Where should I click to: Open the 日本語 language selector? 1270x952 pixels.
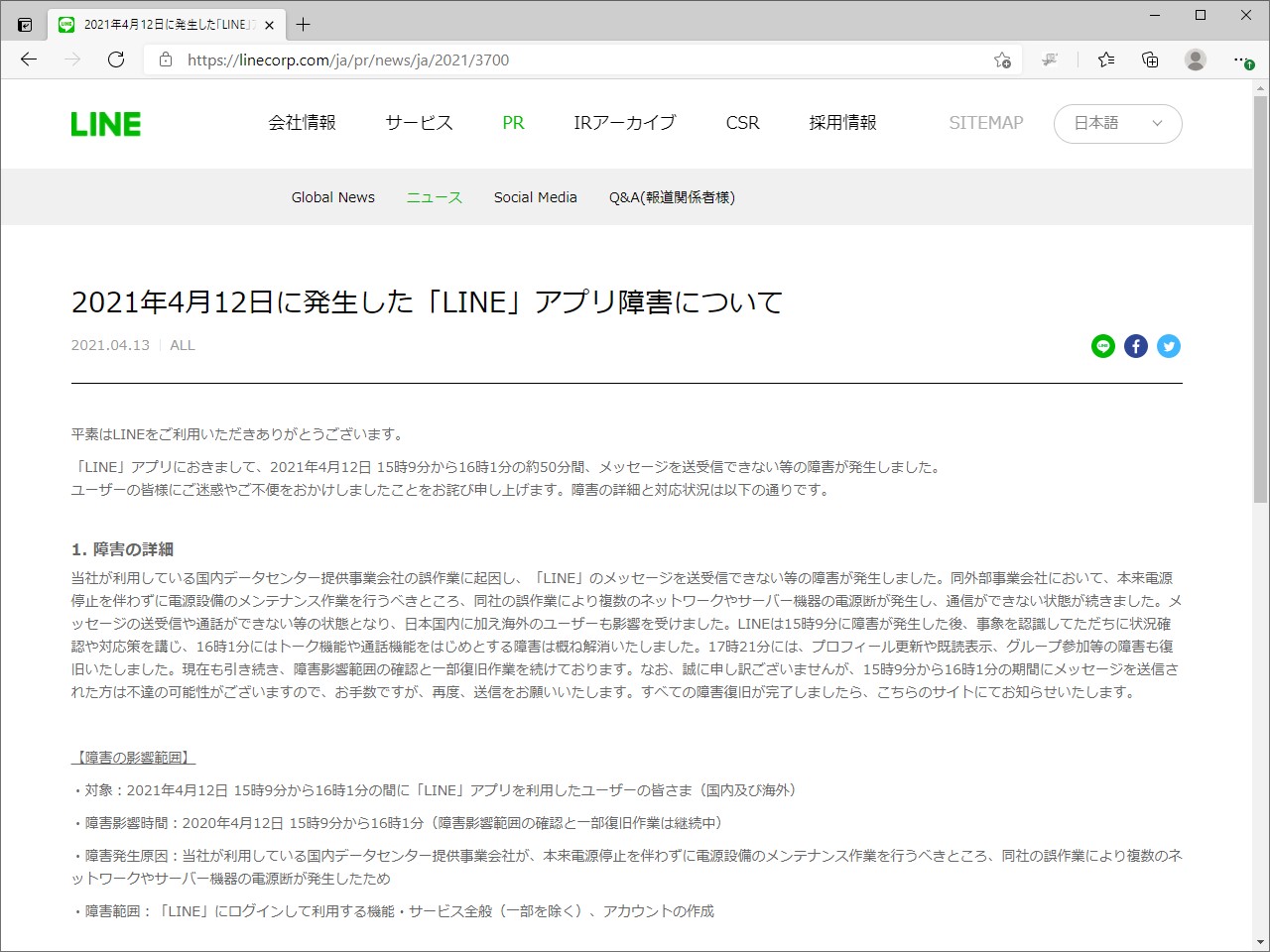1117,124
